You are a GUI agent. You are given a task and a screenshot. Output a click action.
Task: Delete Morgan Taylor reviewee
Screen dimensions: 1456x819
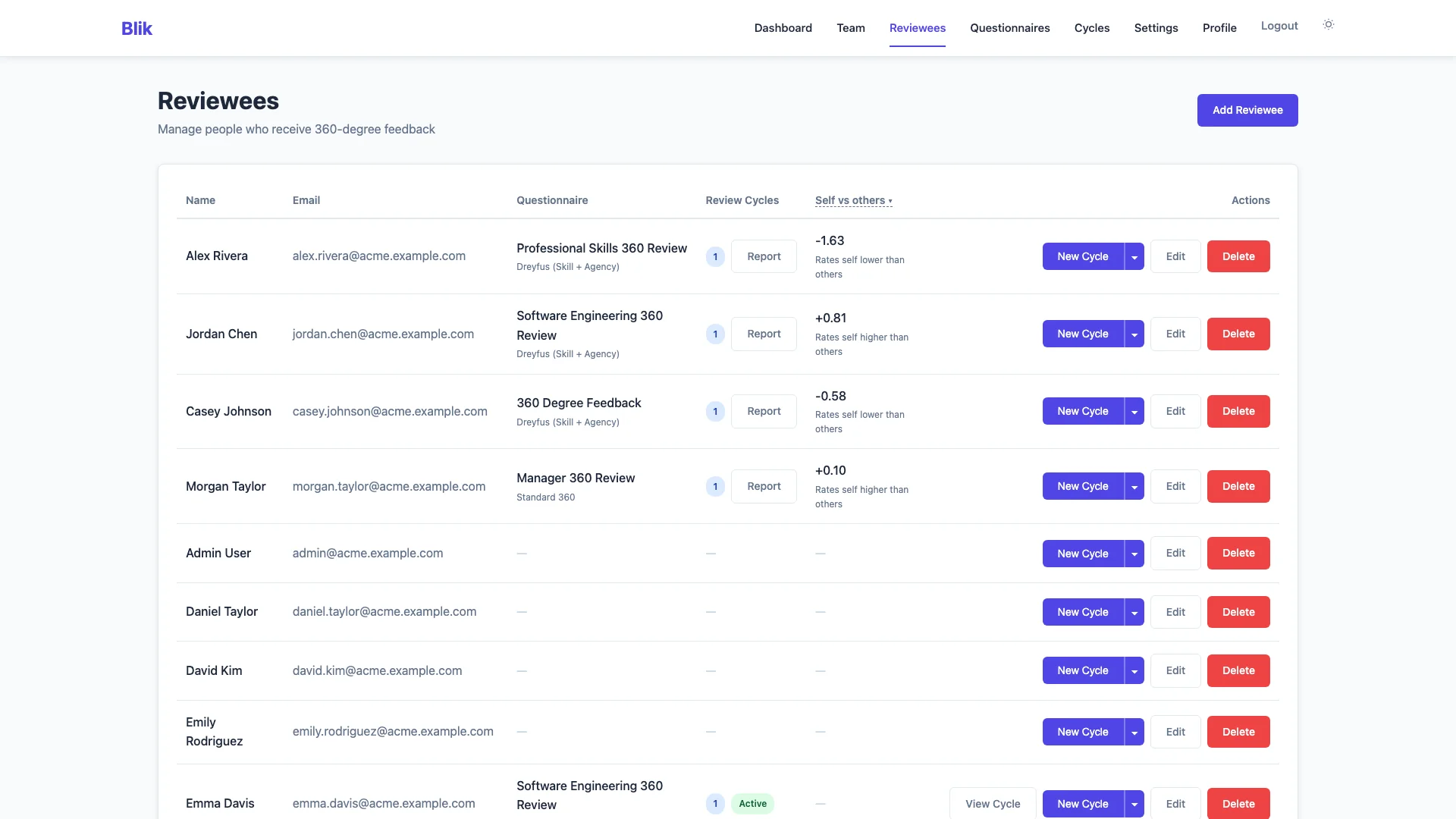pyautogui.click(x=1238, y=486)
